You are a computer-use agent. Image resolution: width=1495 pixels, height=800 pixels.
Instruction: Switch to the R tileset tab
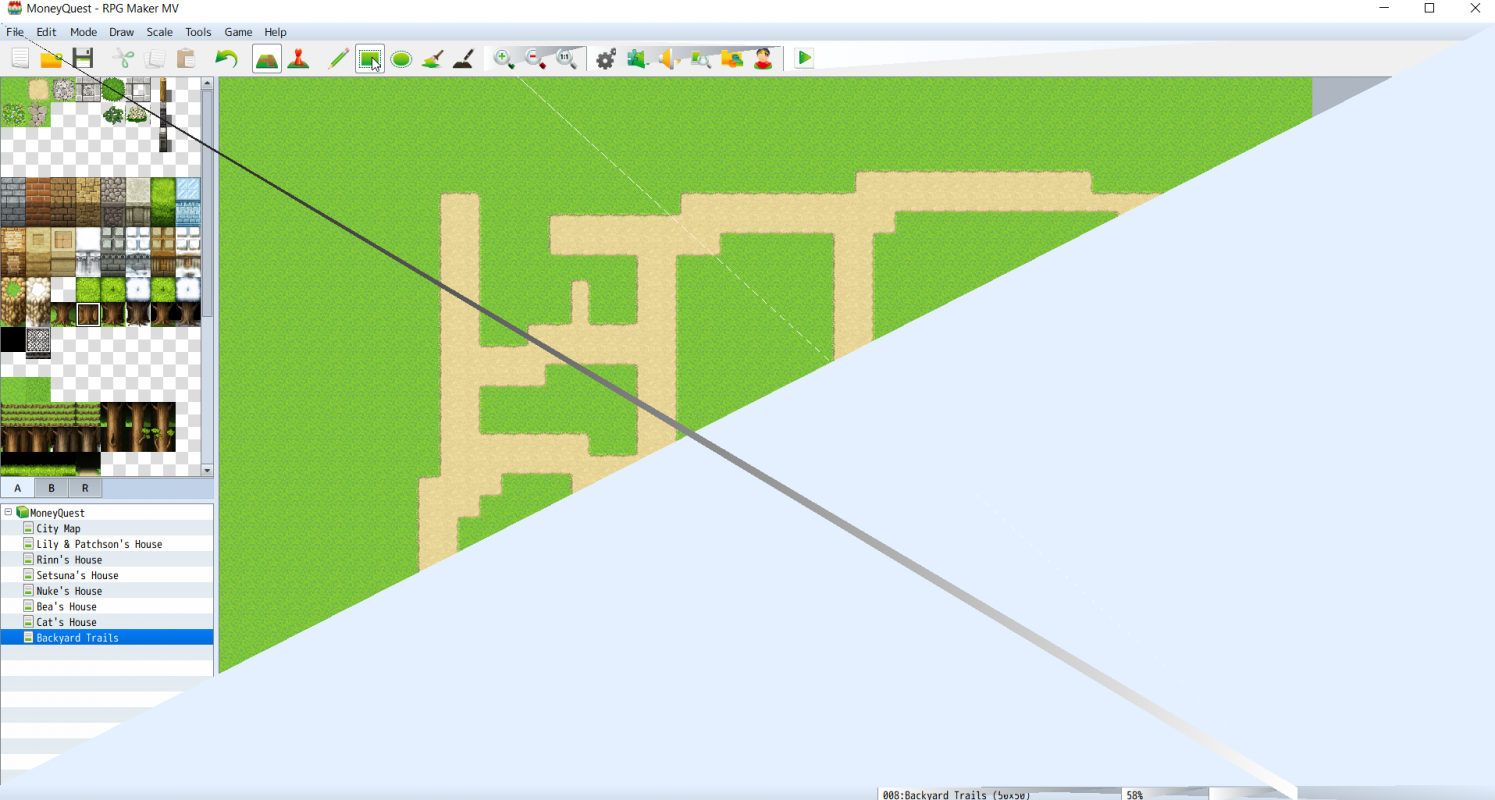tap(84, 487)
